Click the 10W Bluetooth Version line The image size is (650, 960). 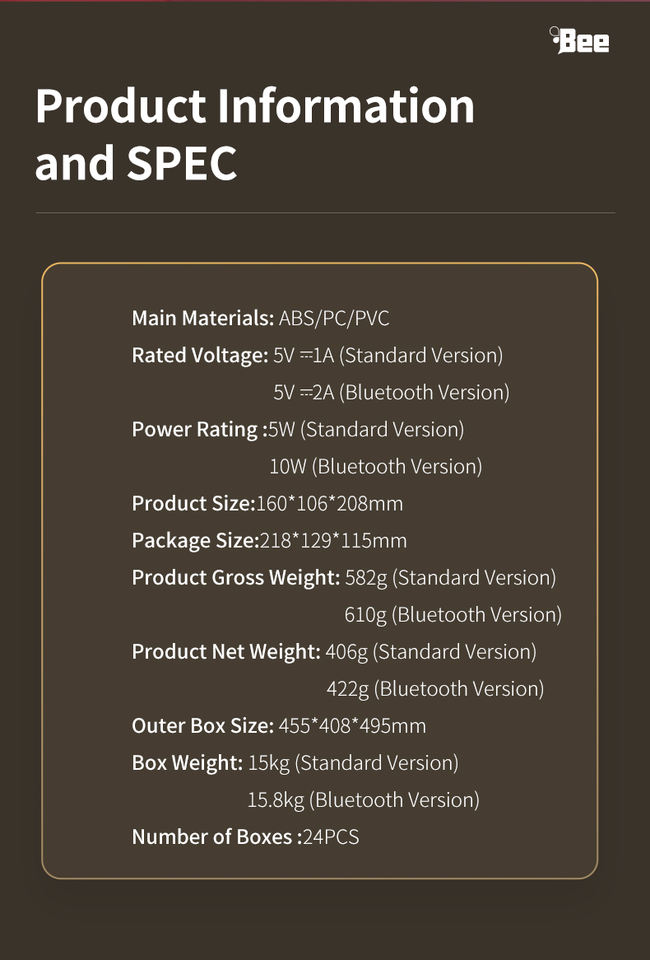click(x=376, y=467)
